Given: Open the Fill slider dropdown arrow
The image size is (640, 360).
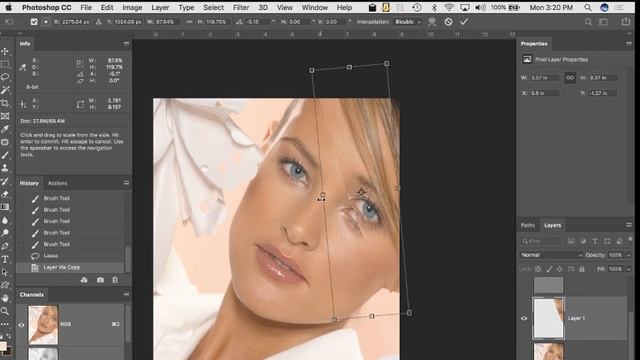Looking at the screenshot, I should [x=629, y=269].
